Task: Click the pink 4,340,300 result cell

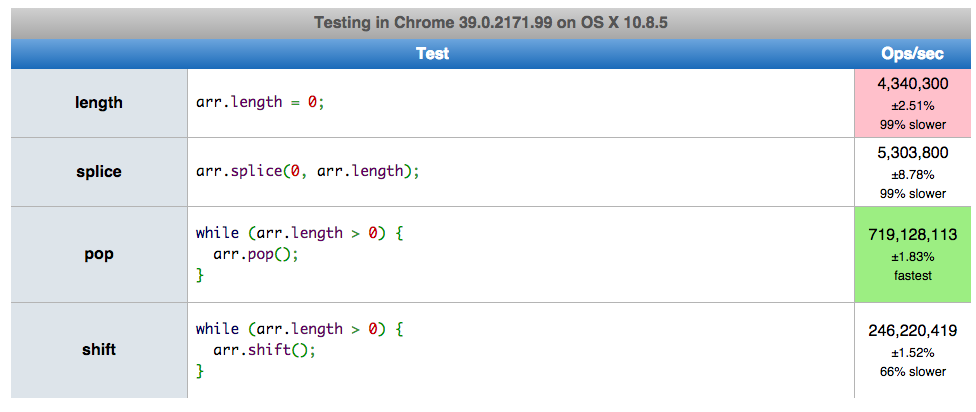Action: [913, 103]
